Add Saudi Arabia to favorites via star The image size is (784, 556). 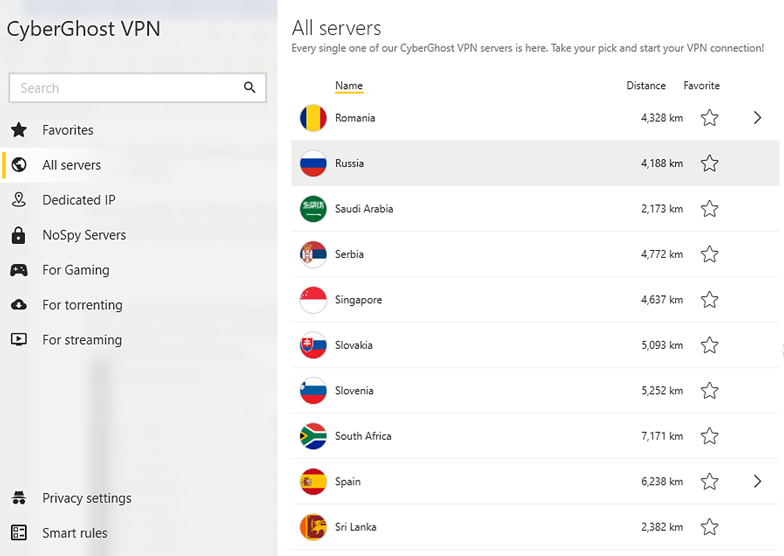click(710, 208)
